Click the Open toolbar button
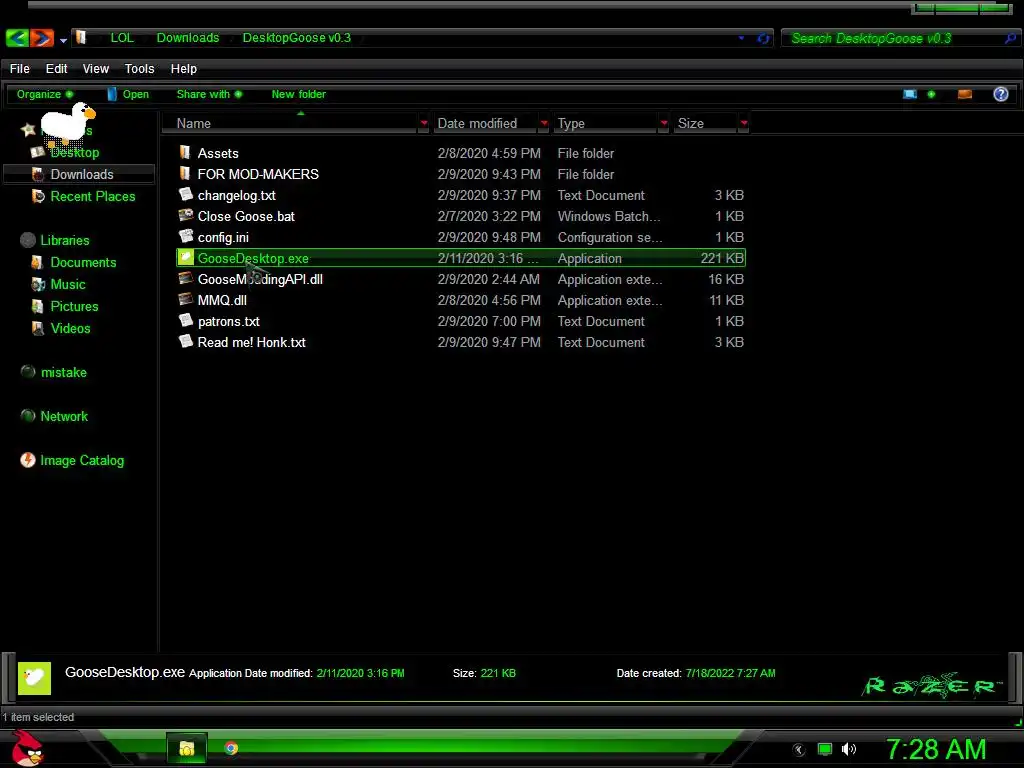 (x=128, y=94)
